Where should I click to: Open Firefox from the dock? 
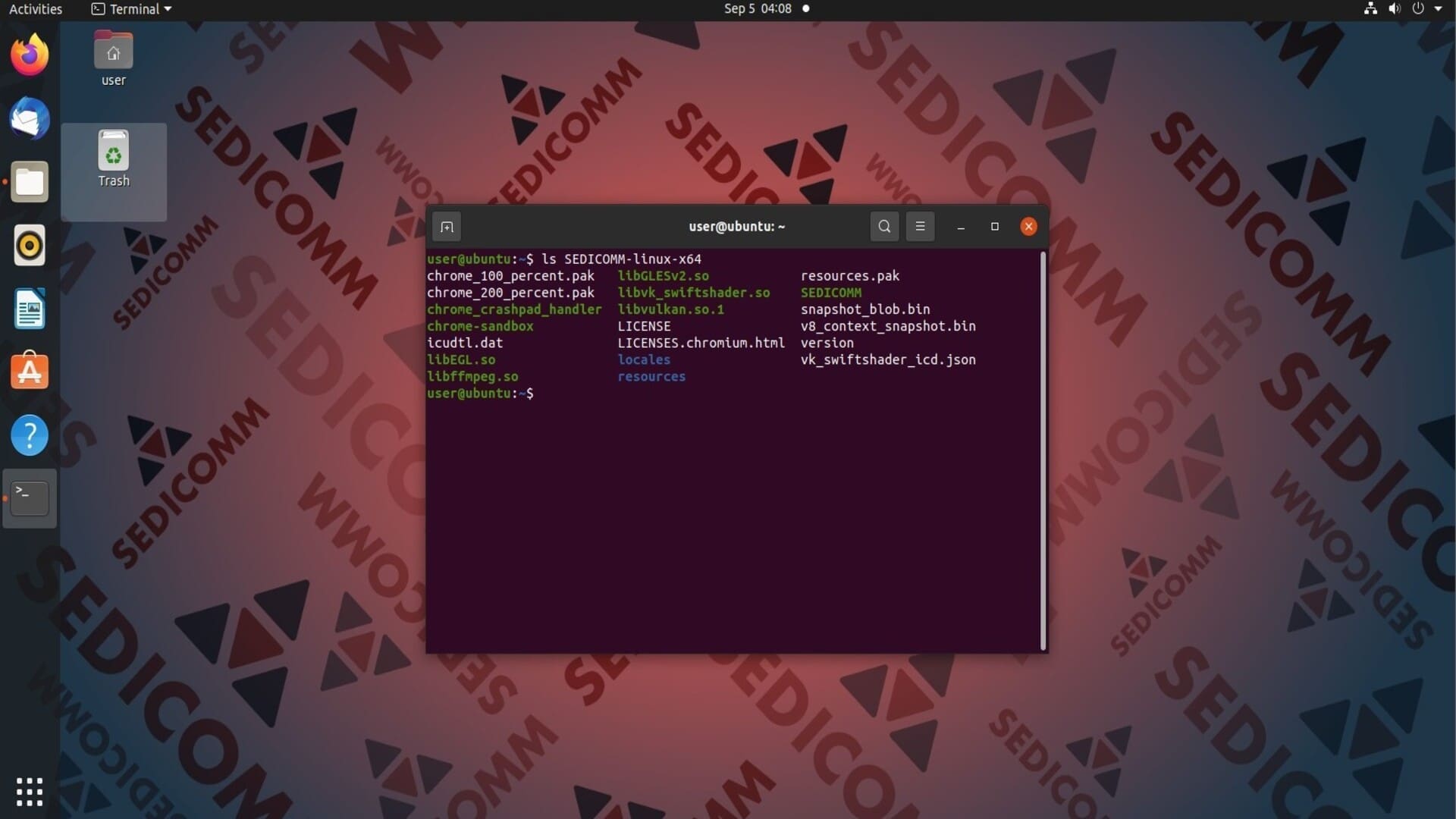(30, 55)
